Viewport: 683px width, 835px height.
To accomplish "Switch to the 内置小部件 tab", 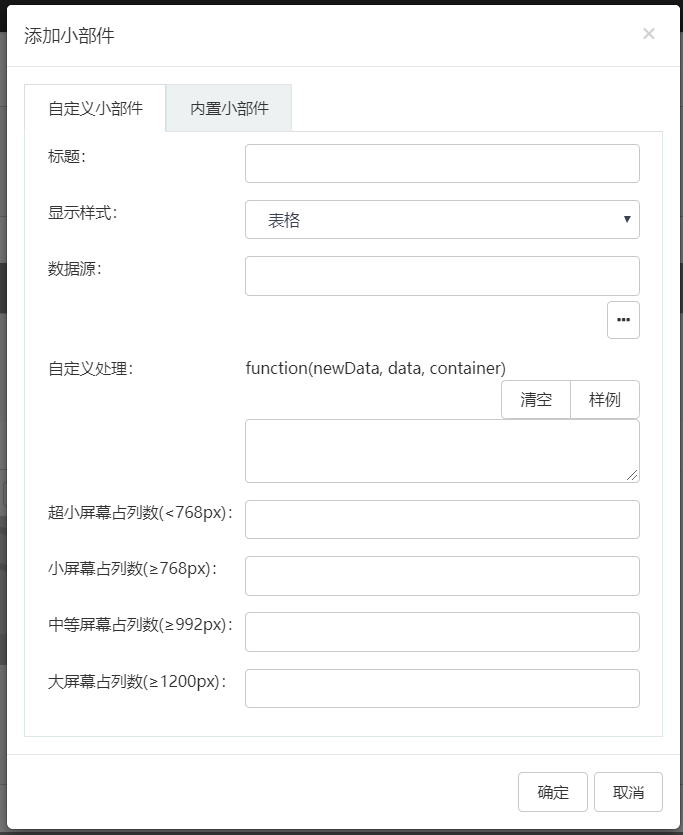I will click(x=229, y=108).
